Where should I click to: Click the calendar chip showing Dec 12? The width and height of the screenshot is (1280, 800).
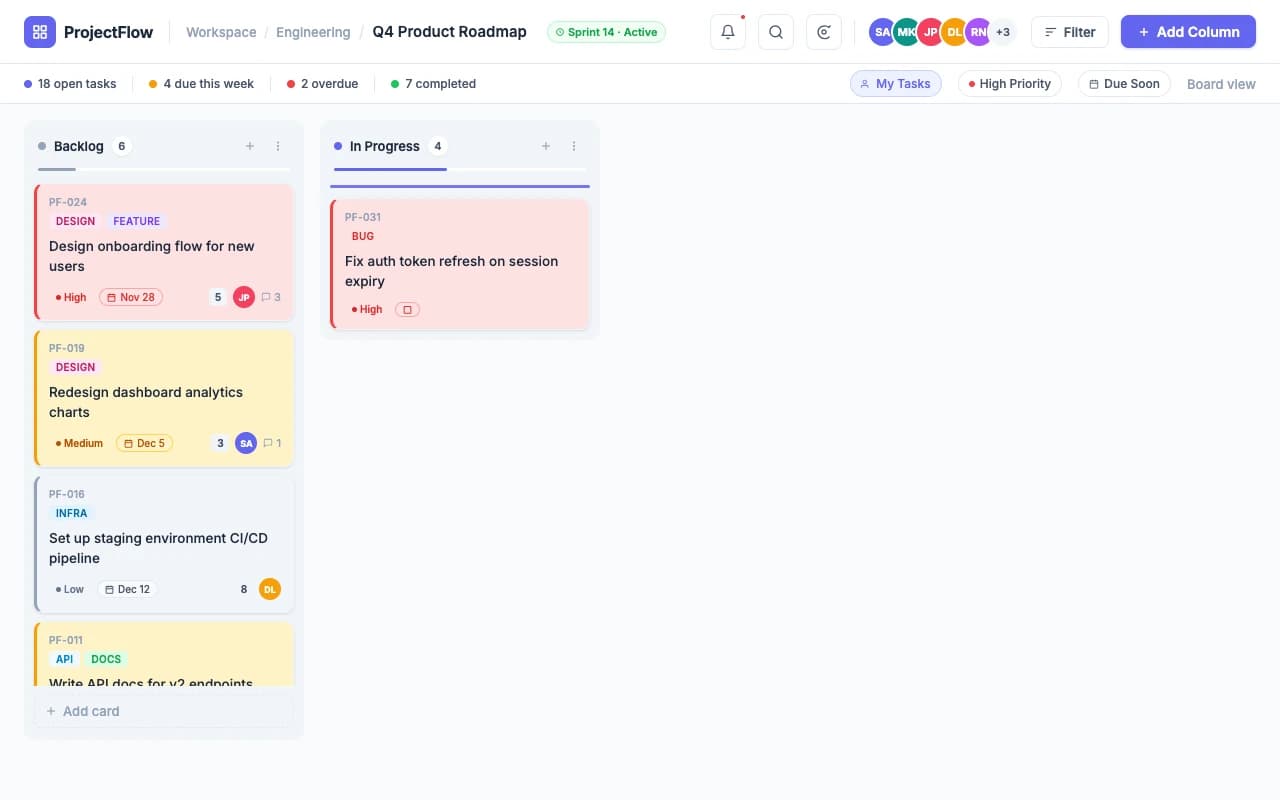(x=127, y=589)
